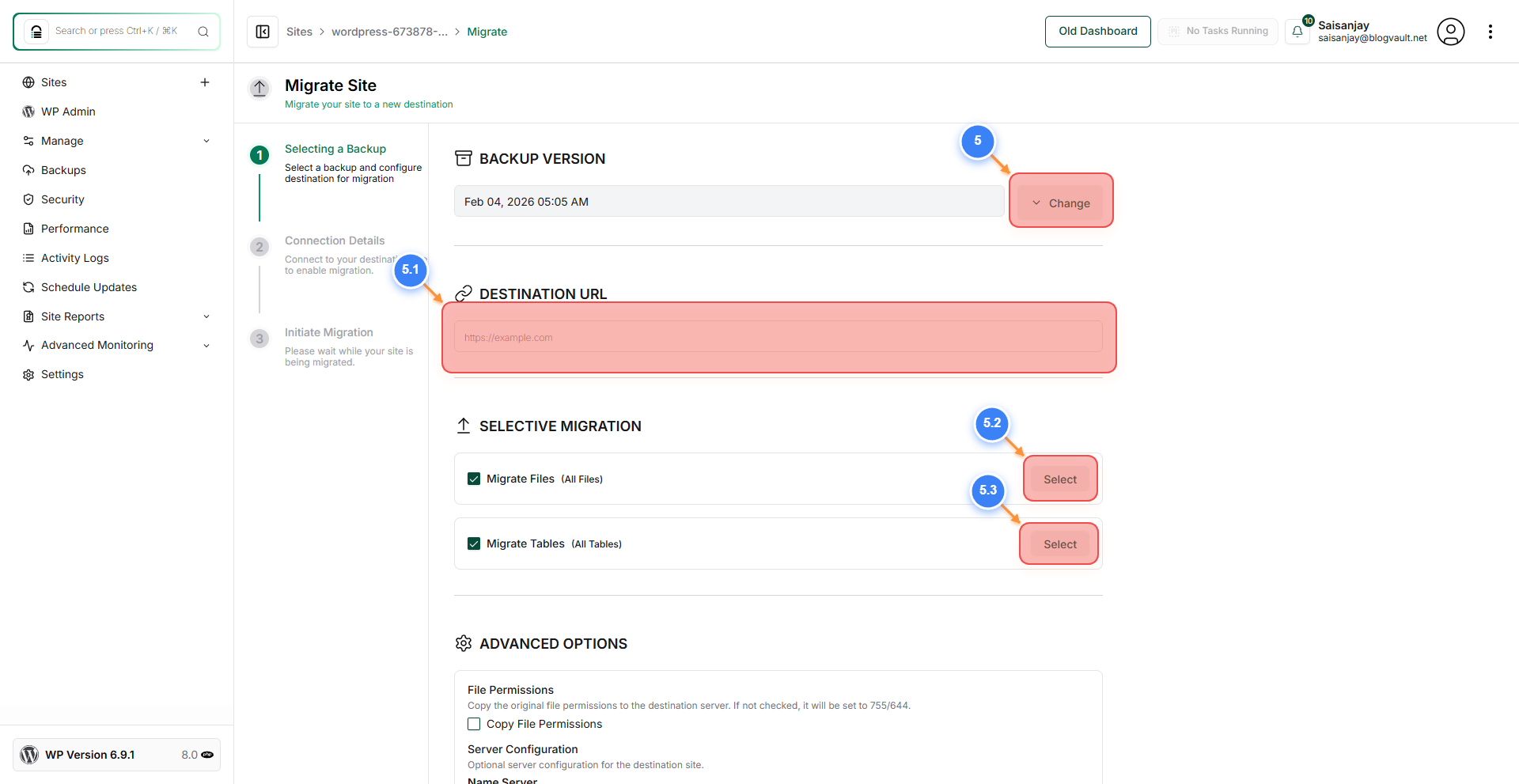Open Sites in the sidebar
Viewport: 1519px width, 784px height.
(54, 82)
